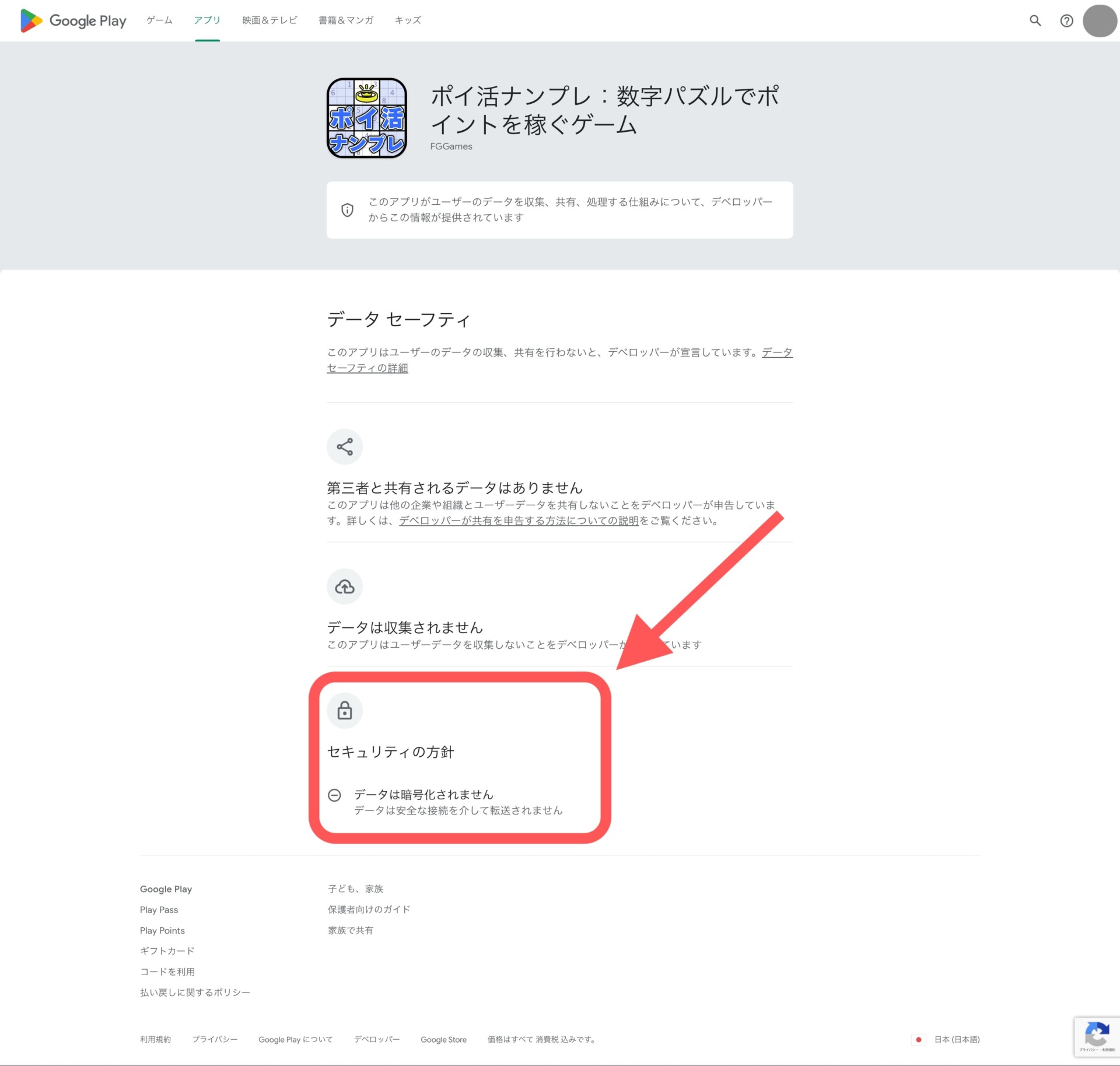Click the data collection upload icon
The height and width of the screenshot is (1066, 1120).
pyautogui.click(x=345, y=587)
